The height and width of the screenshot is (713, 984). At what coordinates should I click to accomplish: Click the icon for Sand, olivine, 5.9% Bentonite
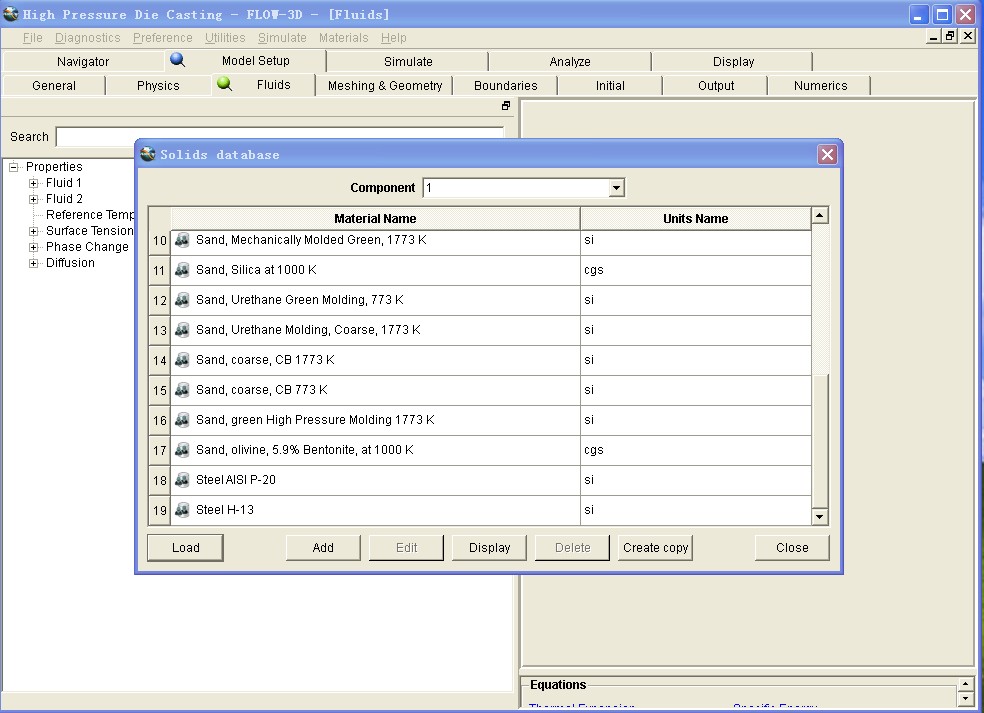click(182, 450)
